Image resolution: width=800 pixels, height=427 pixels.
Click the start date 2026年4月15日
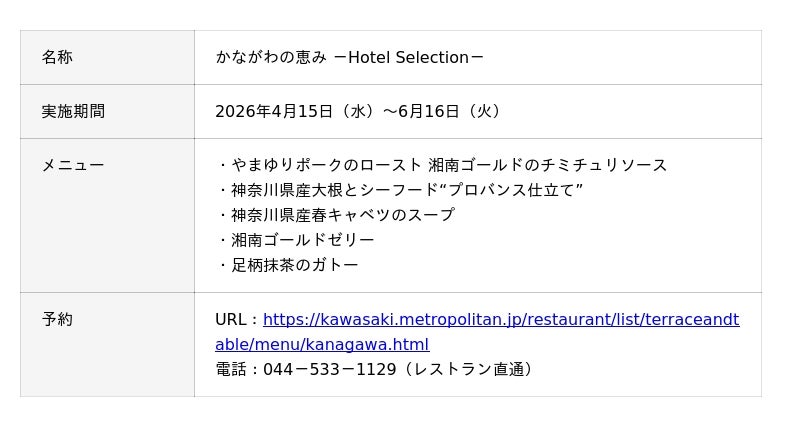(x=274, y=111)
